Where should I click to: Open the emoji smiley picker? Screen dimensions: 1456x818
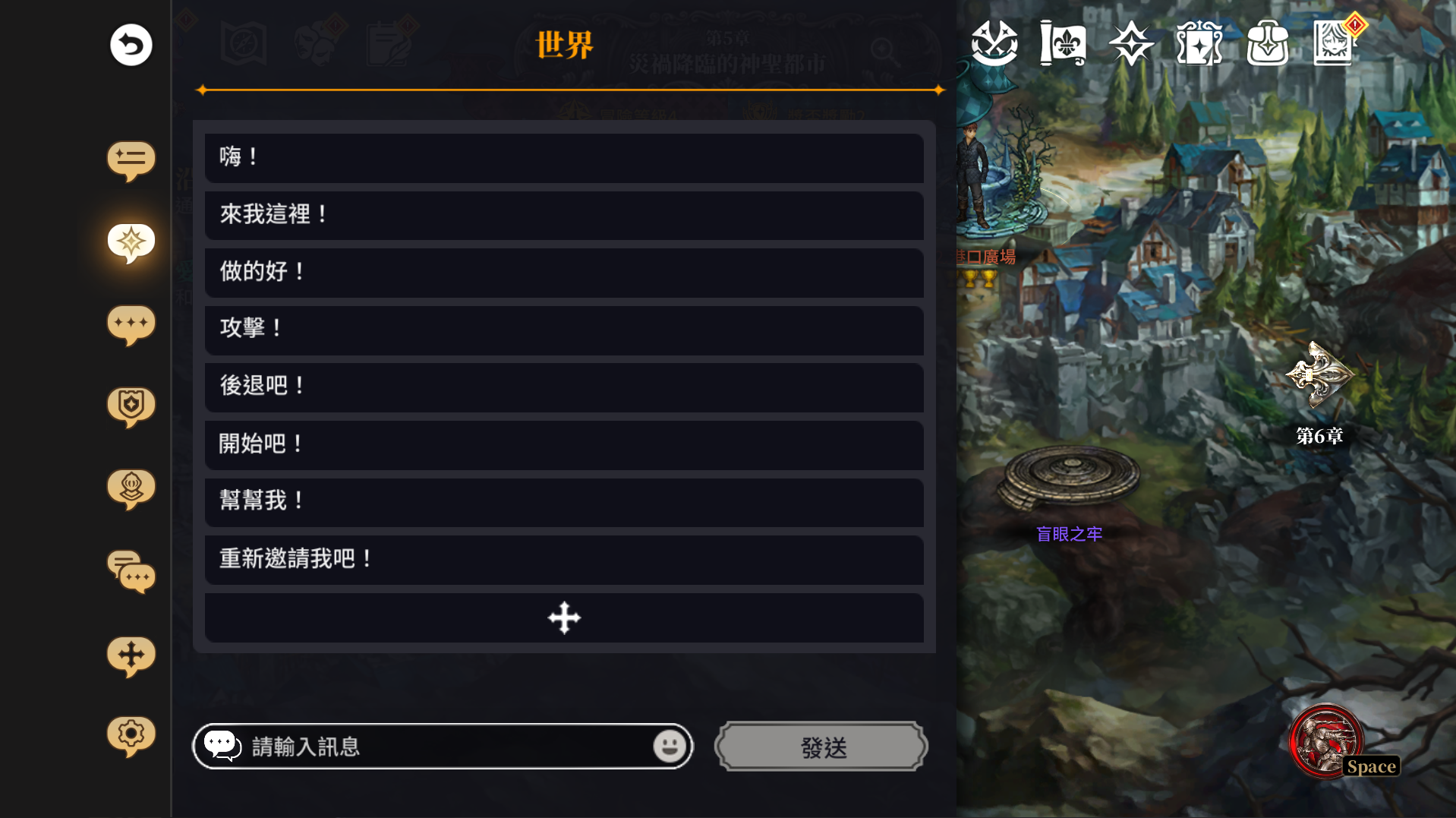[670, 747]
